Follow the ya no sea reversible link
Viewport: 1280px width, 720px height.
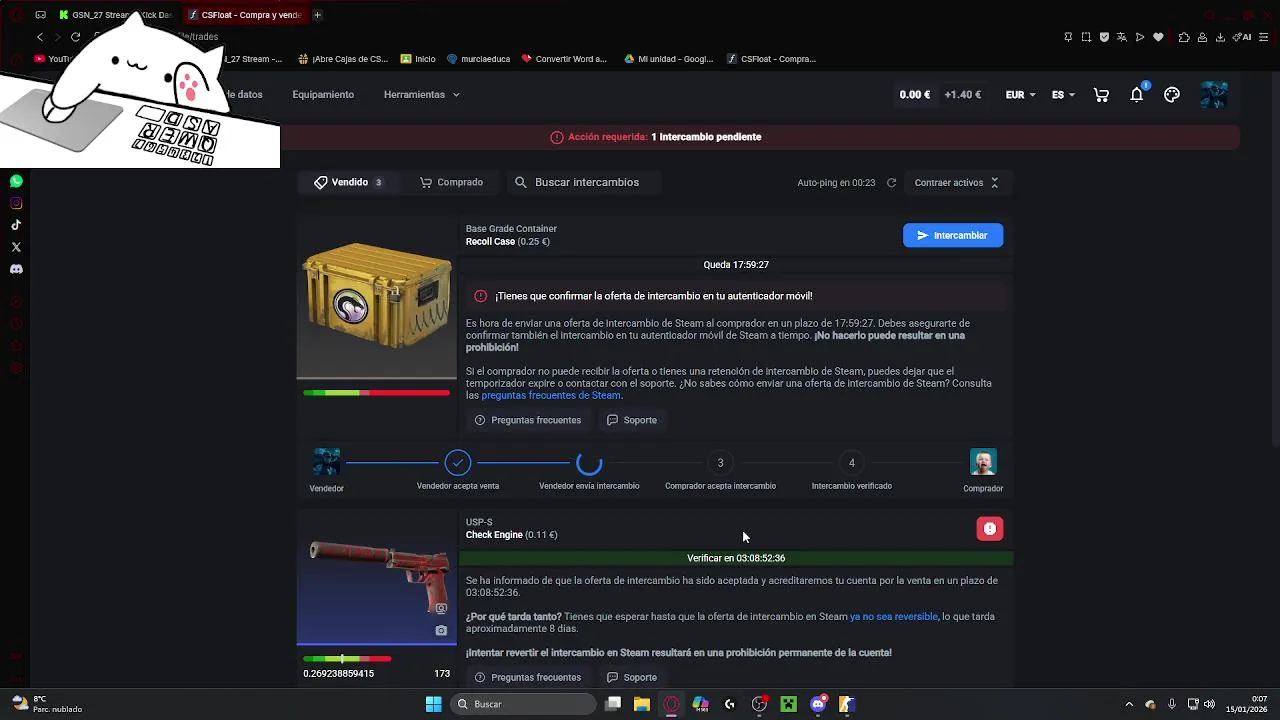(x=894, y=617)
